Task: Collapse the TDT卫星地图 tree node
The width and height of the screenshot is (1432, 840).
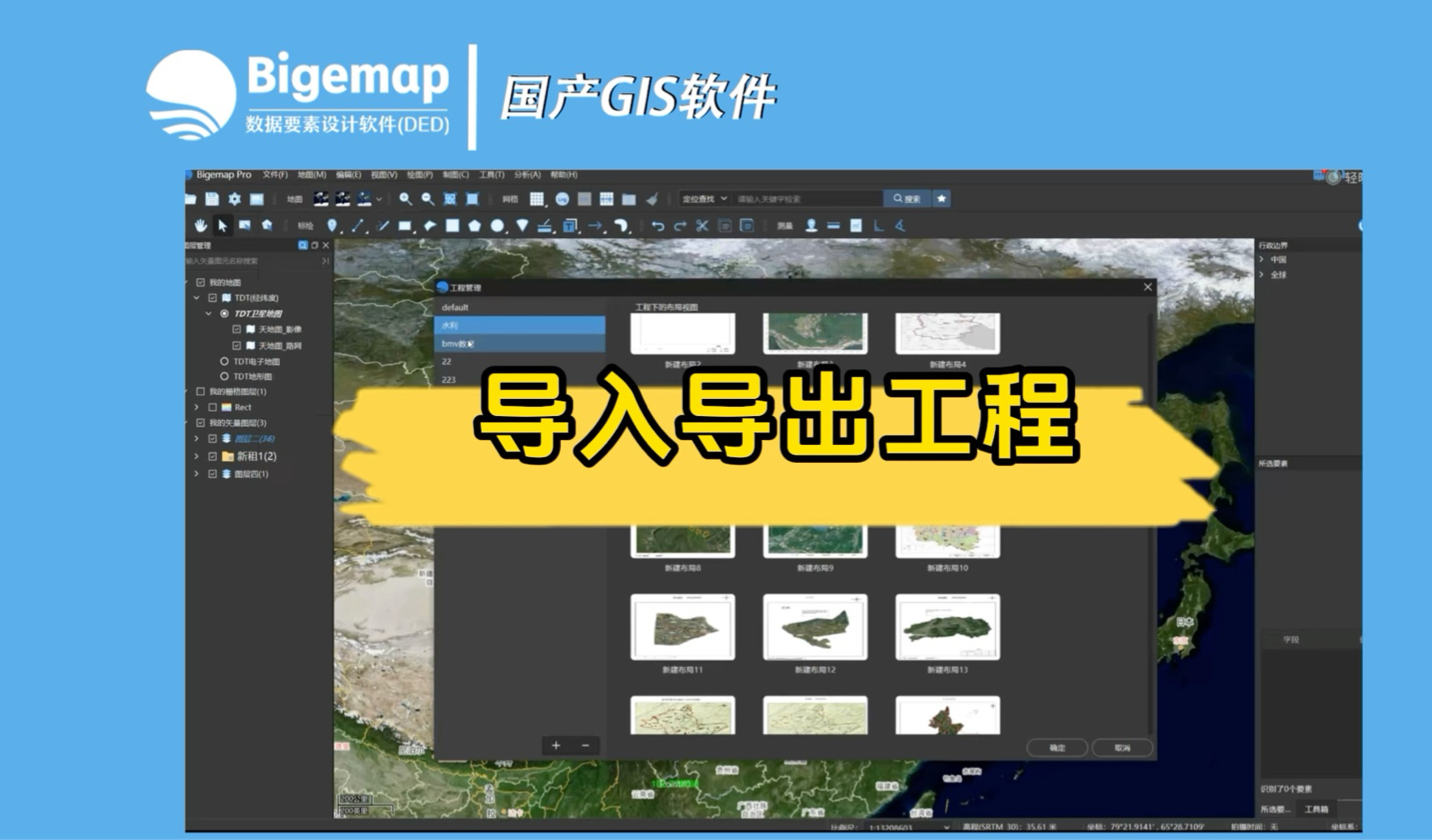Action: (x=208, y=313)
